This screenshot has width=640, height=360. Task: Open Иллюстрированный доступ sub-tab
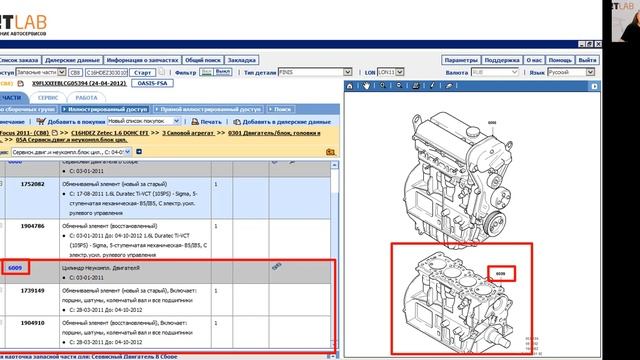pyautogui.click(x=105, y=109)
